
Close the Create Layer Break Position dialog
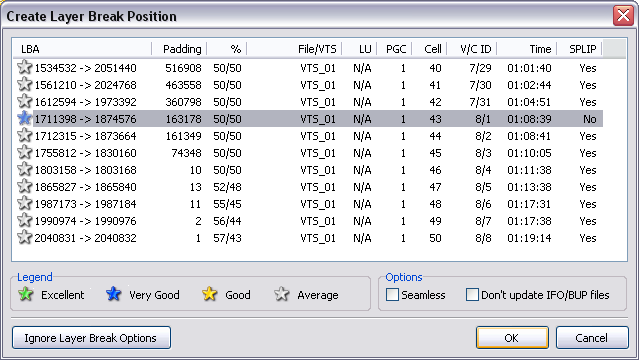coord(623,16)
